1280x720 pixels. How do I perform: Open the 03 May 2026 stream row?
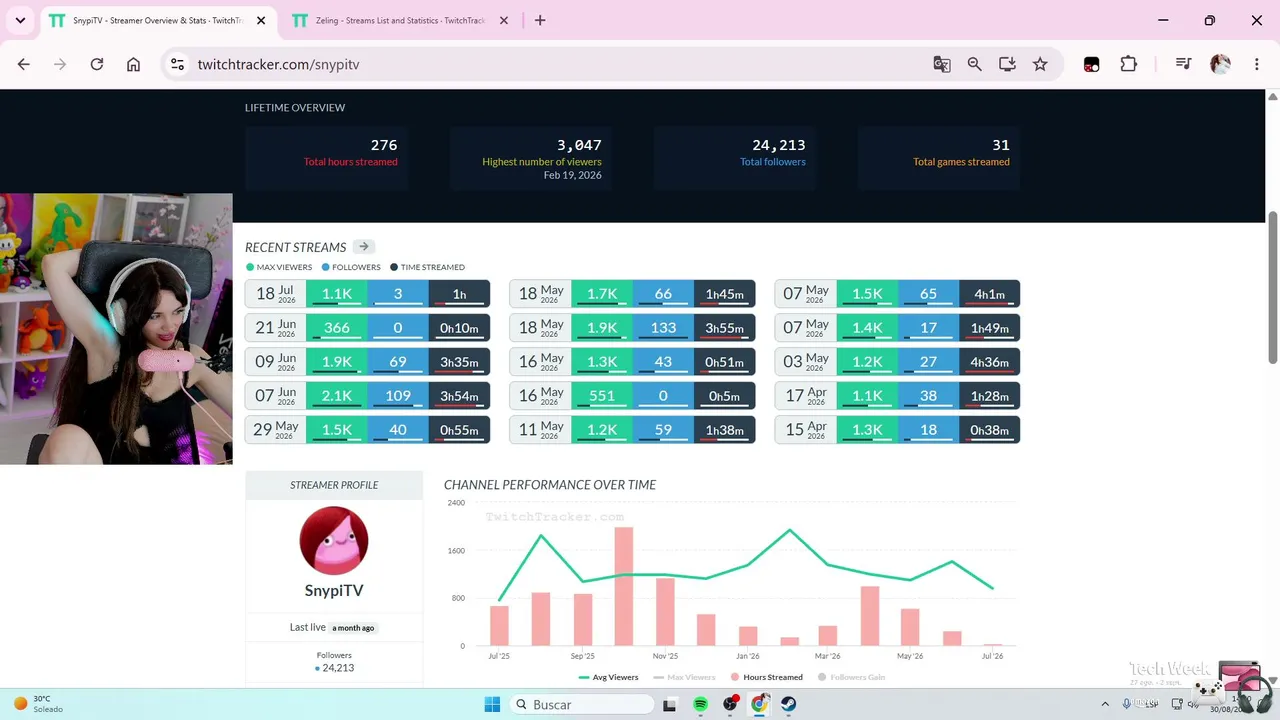coord(897,362)
